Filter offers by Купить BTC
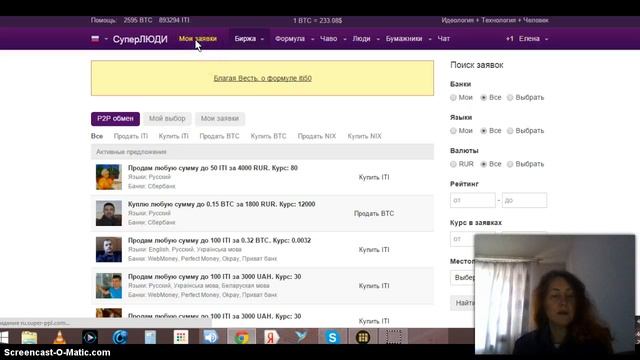640x360 pixels. (268, 136)
